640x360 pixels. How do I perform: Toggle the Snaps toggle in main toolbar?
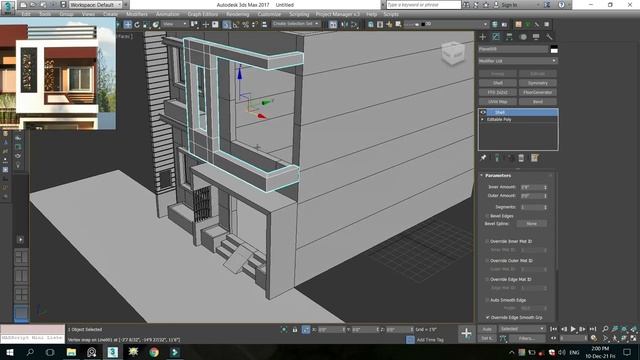[x=227, y=24]
